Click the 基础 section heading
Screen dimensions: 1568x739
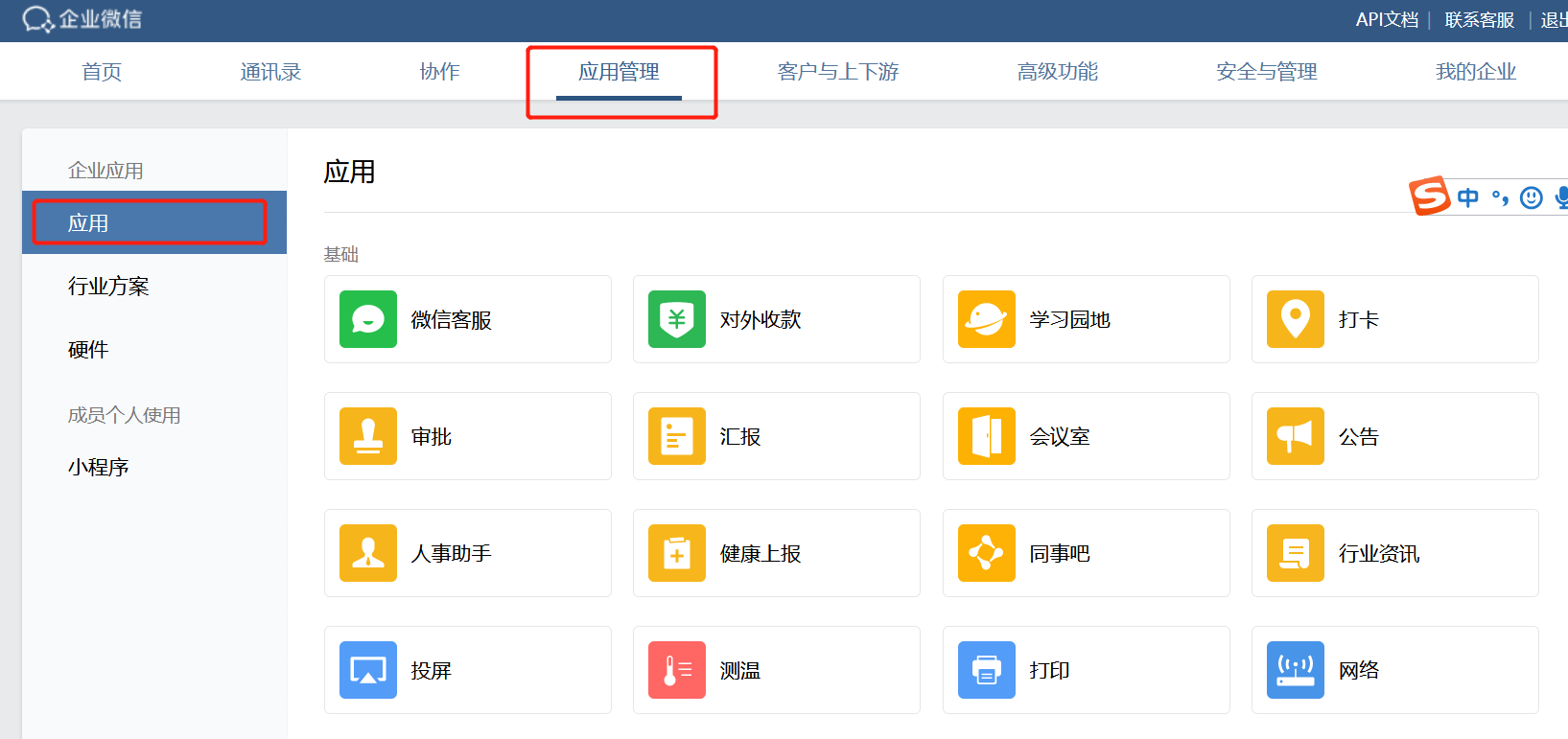click(x=341, y=254)
